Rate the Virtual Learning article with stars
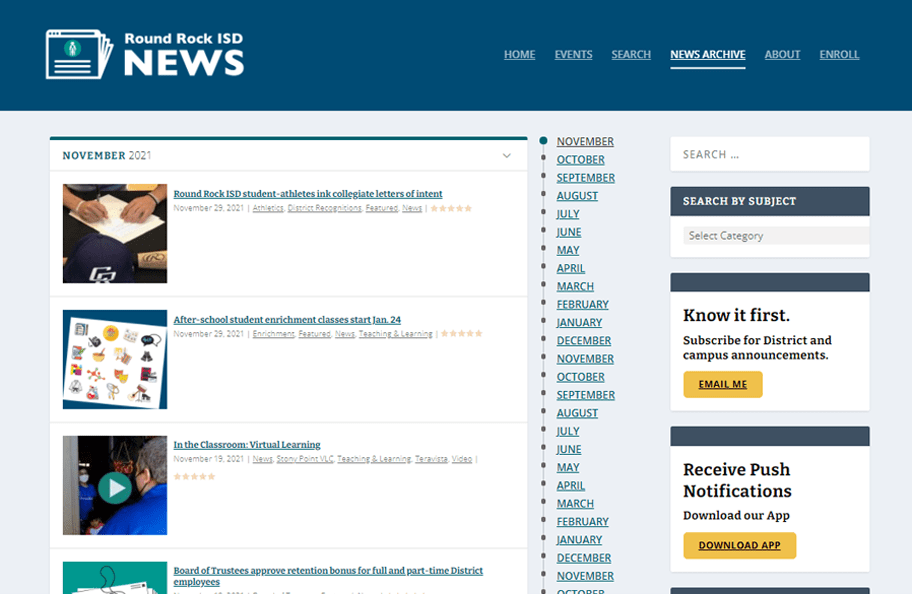Screen dimensions: 912x594 [x=194, y=476]
